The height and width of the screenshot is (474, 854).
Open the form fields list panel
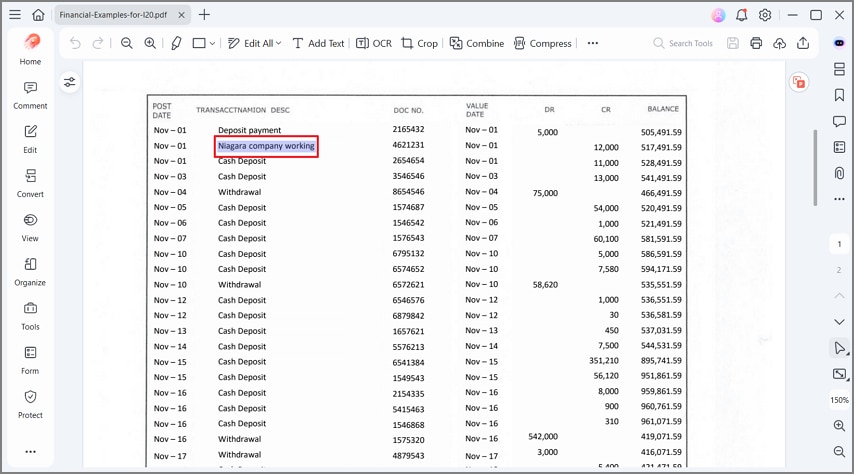click(x=839, y=147)
